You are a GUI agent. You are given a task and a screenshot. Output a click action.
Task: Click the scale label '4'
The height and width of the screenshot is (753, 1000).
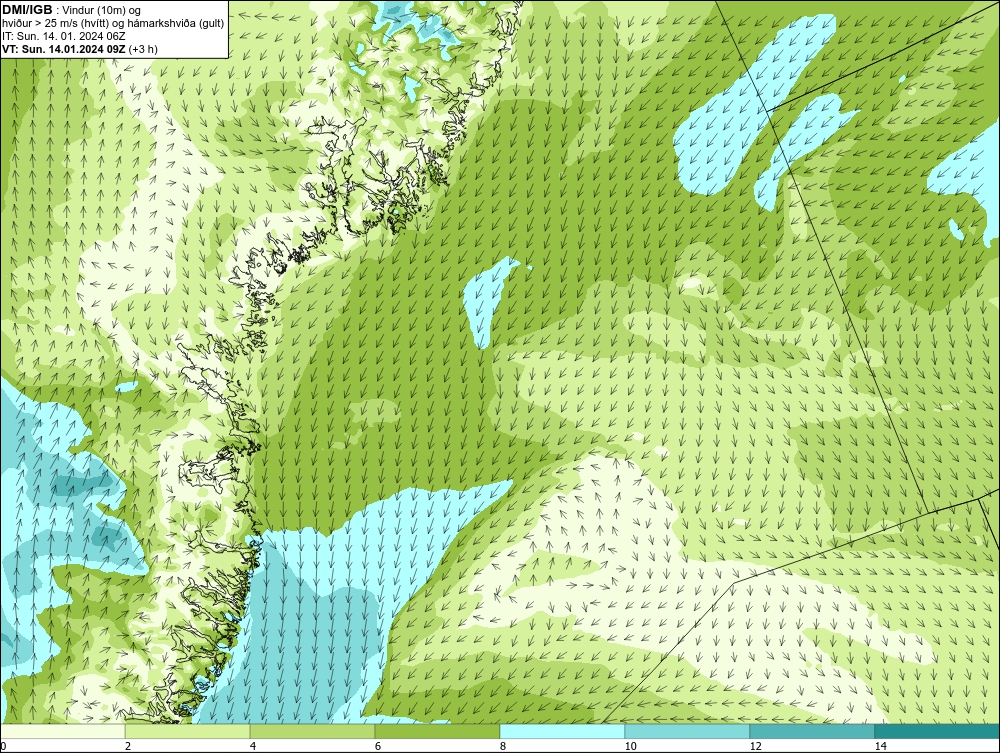tap(253, 746)
